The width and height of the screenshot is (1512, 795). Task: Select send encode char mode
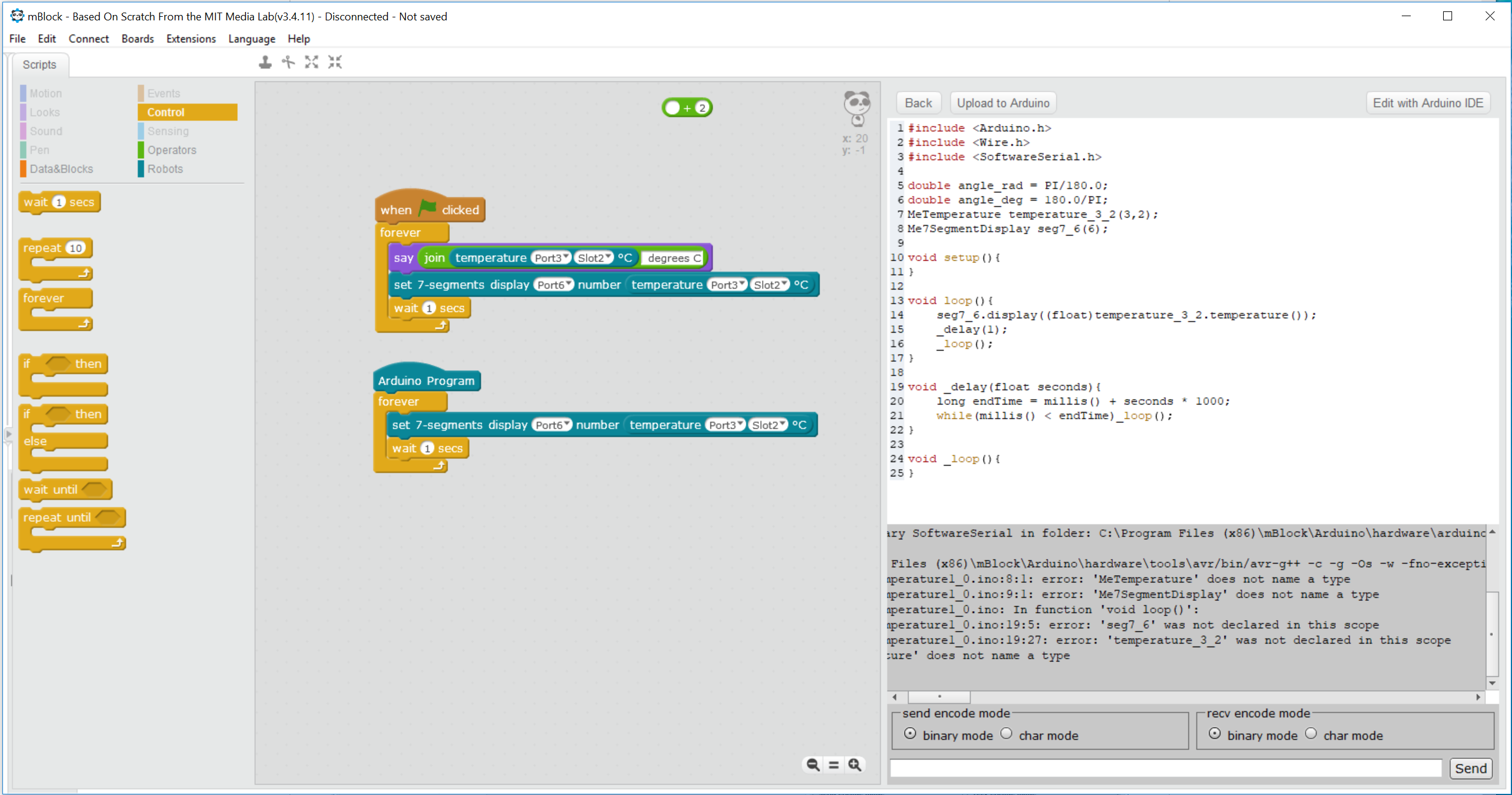1006,733
